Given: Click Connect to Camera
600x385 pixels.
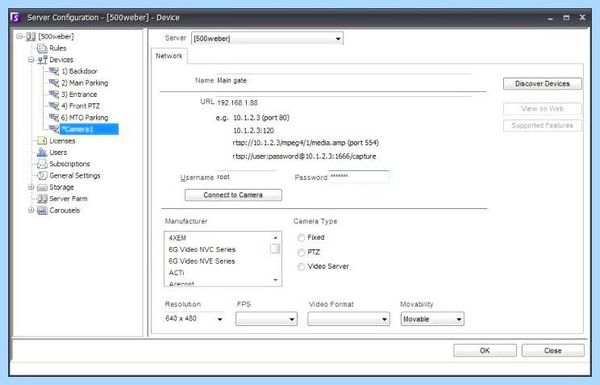Looking at the screenshot, I should (x=233, y=195).
